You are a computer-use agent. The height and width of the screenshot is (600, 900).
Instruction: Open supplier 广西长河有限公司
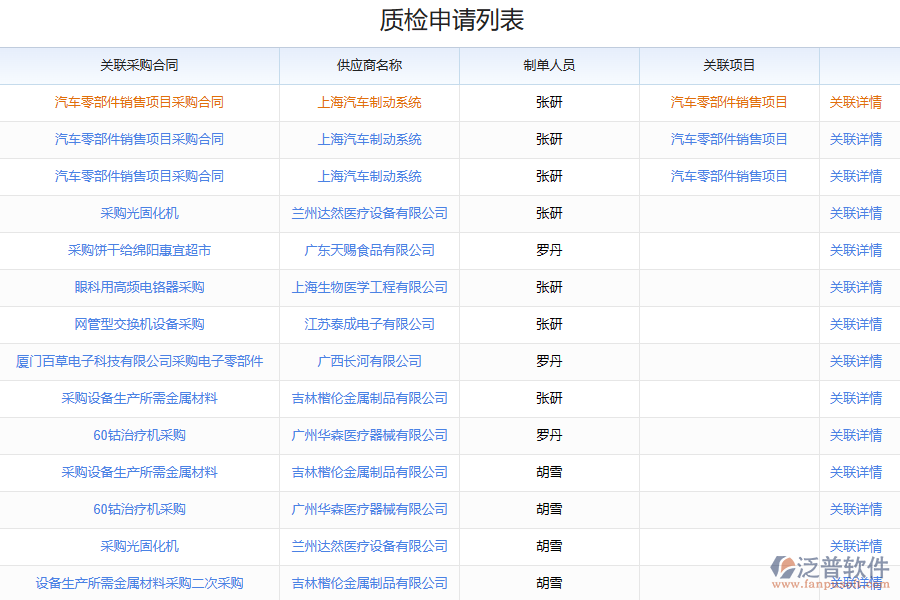[x=369, y=361]
